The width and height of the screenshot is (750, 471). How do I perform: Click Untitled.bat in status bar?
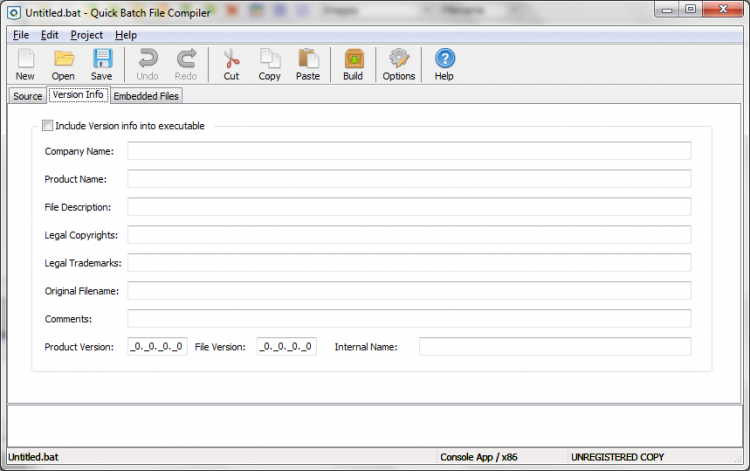pyautogui.click(x=33, y=457)
